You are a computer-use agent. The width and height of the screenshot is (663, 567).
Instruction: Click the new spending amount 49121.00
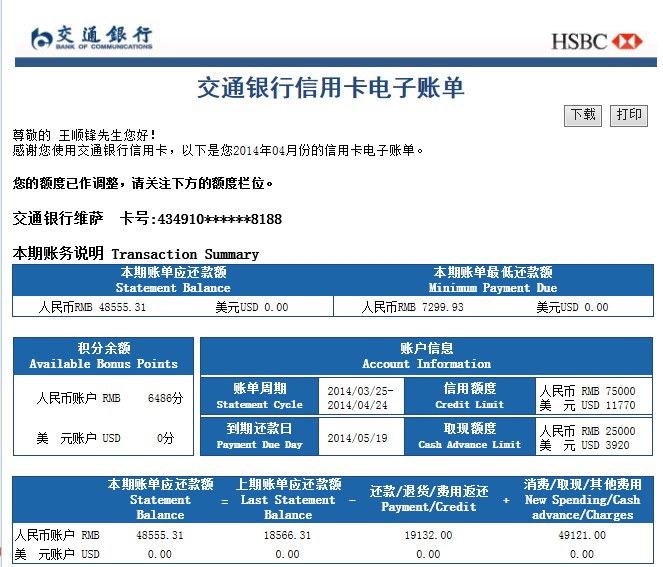point(582,535)
